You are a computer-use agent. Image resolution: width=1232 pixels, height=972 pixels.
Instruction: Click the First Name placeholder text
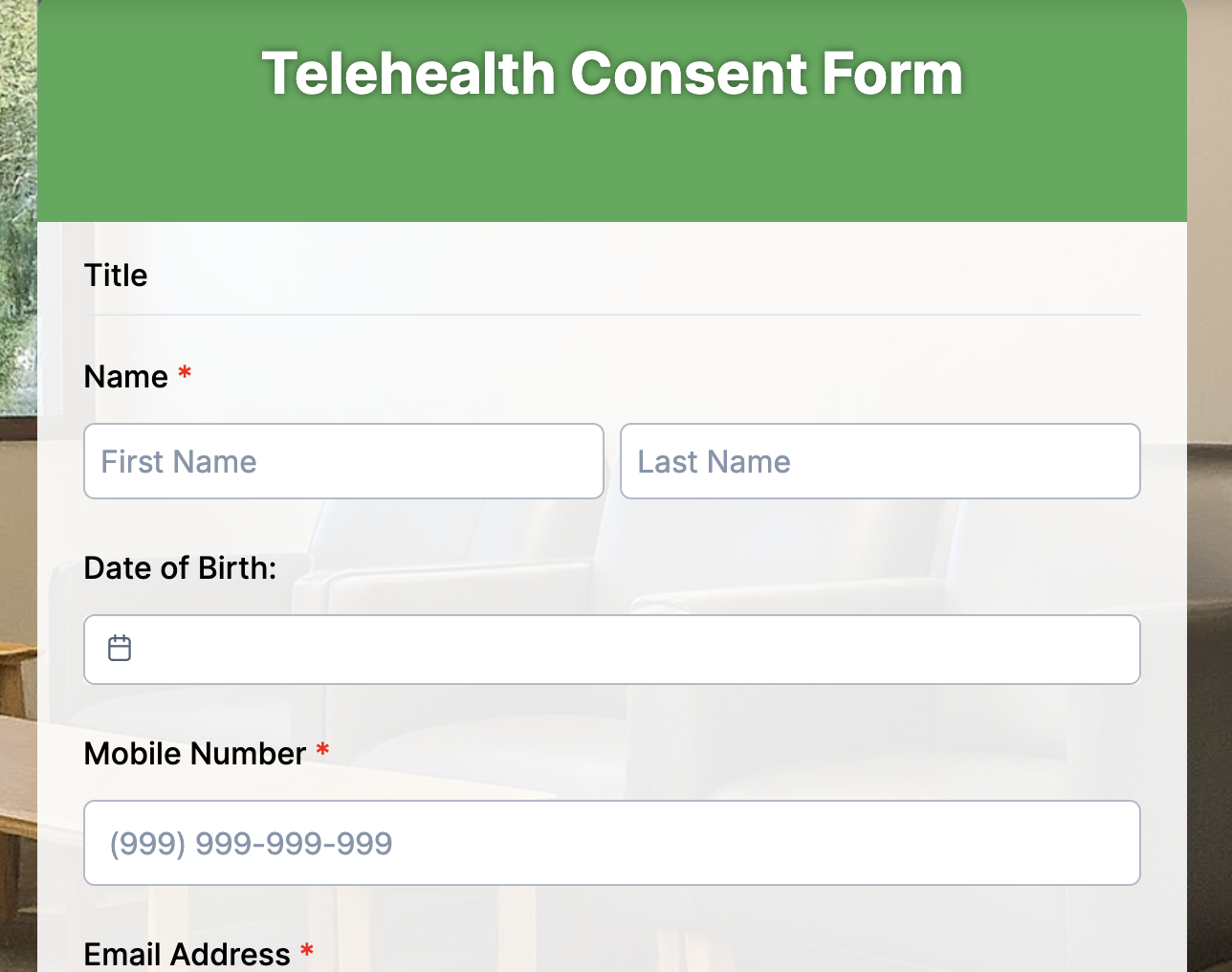point(178,461)
